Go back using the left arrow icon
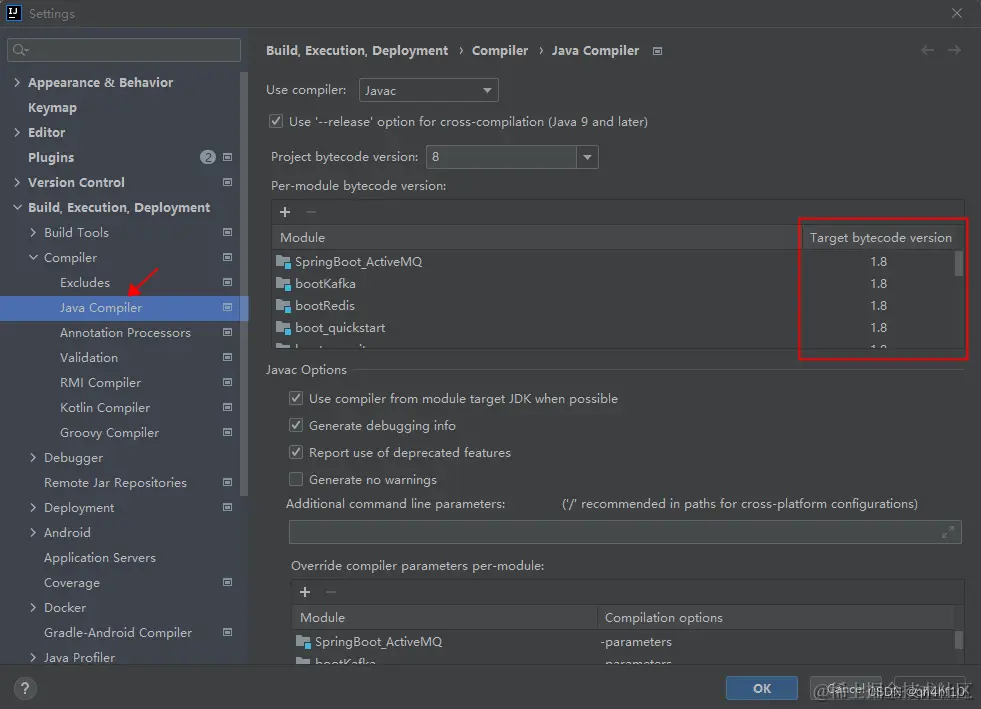The image size is (981, 709). [927, 50]
